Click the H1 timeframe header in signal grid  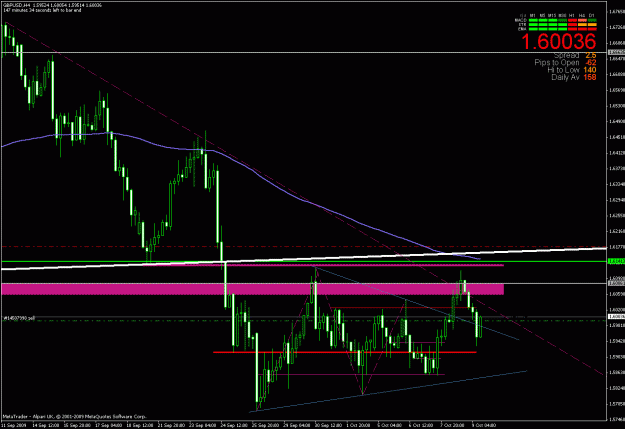click(x=572, y=16)
